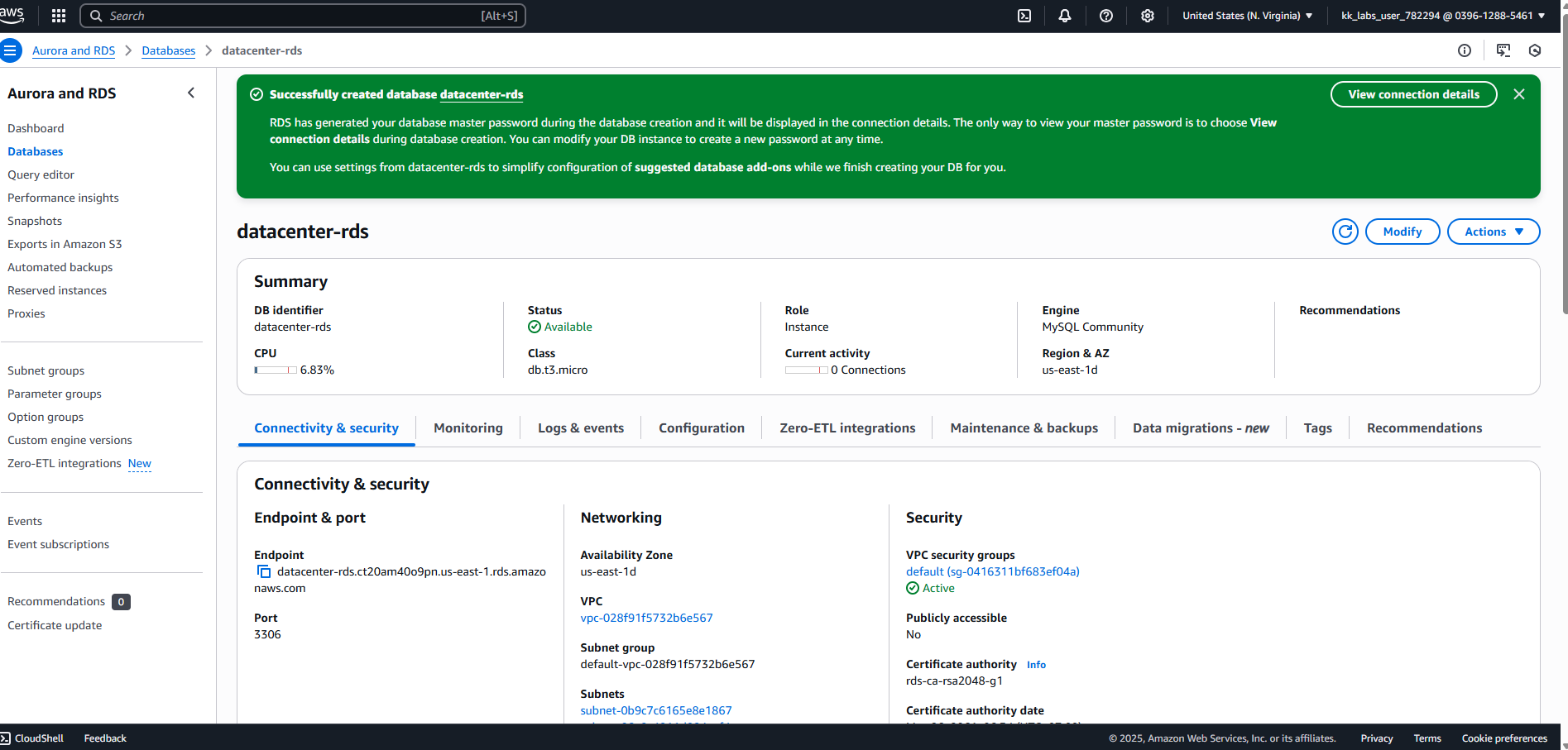Viewport: 1568px width, 750px height.
Task: Click the AWS logo home icon
Action: [12, 15]
